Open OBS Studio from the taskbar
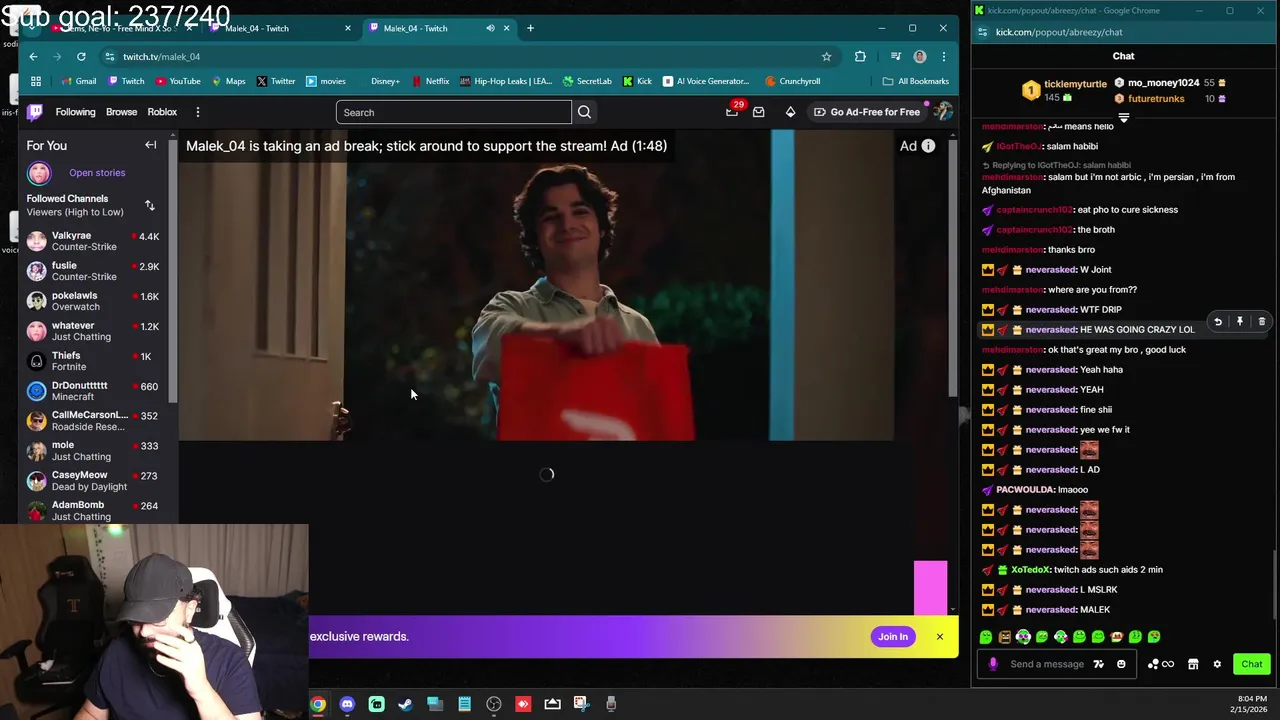Viewport: 1280px width, 720px height. pyautogui.click(x=494, y=704)
